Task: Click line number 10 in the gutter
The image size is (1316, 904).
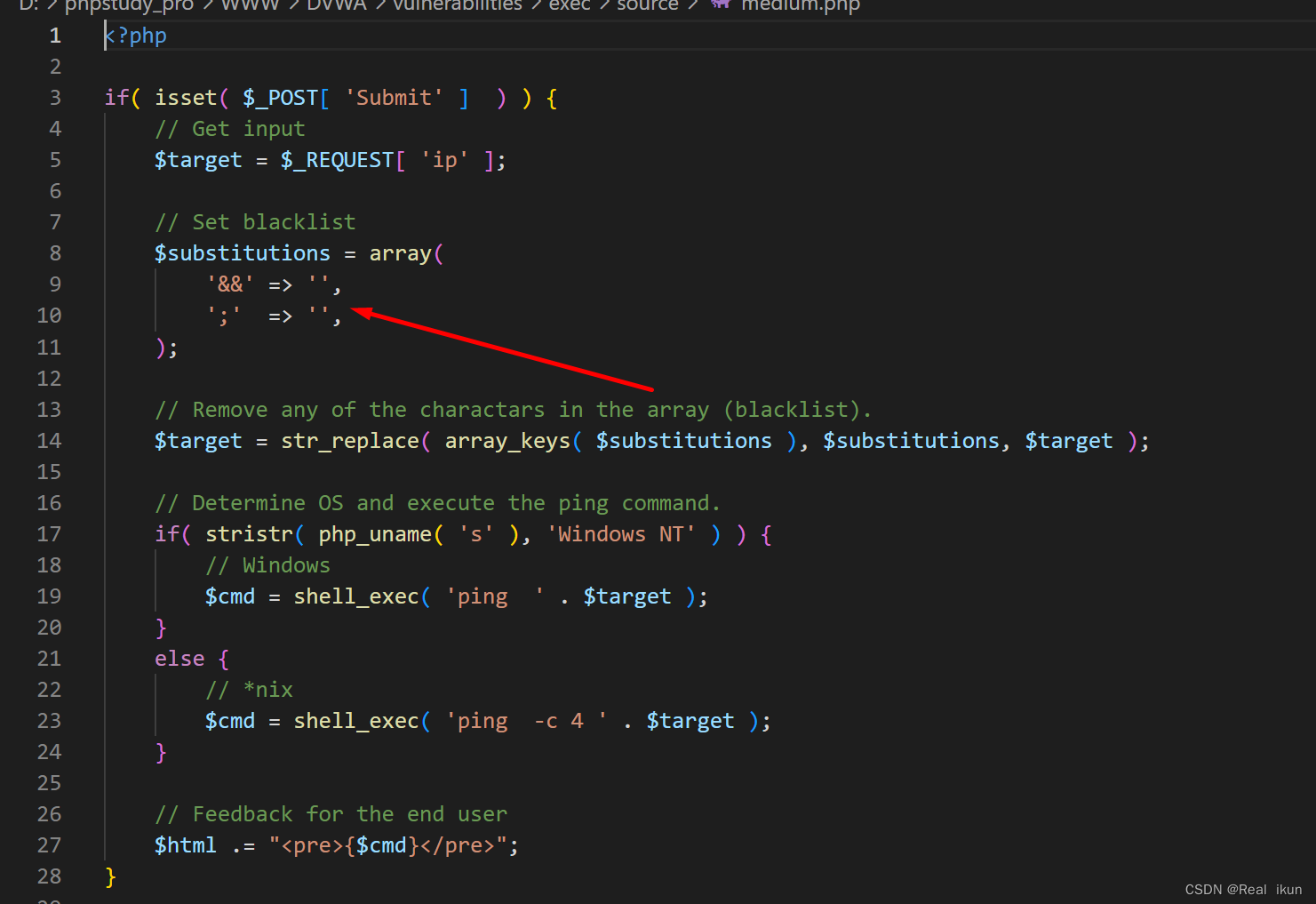Action: pos(49,316)
